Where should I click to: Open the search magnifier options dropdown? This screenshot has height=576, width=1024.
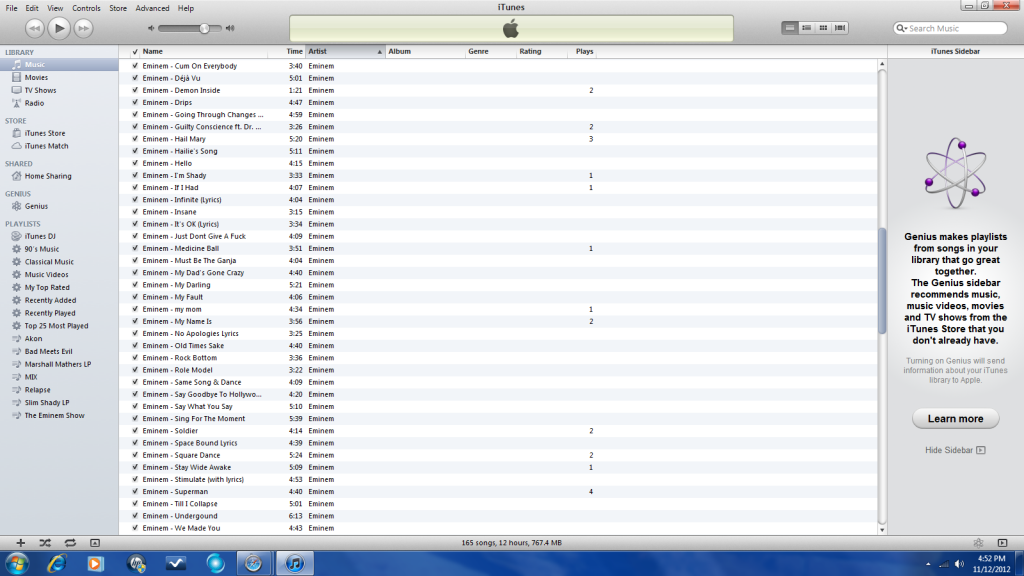[902, 28]
